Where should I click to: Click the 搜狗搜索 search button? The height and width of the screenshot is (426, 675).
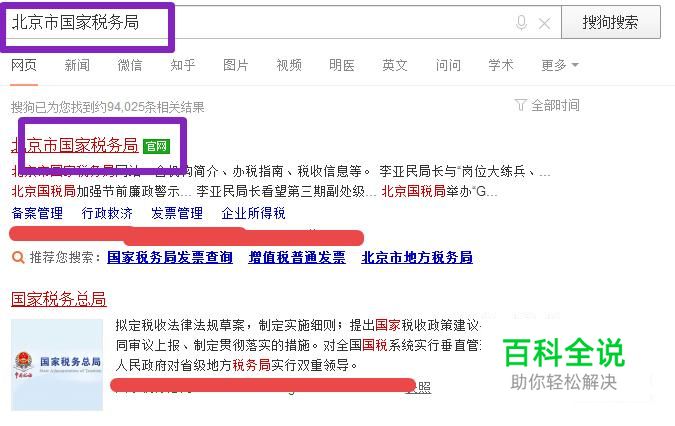coord(611,22)
